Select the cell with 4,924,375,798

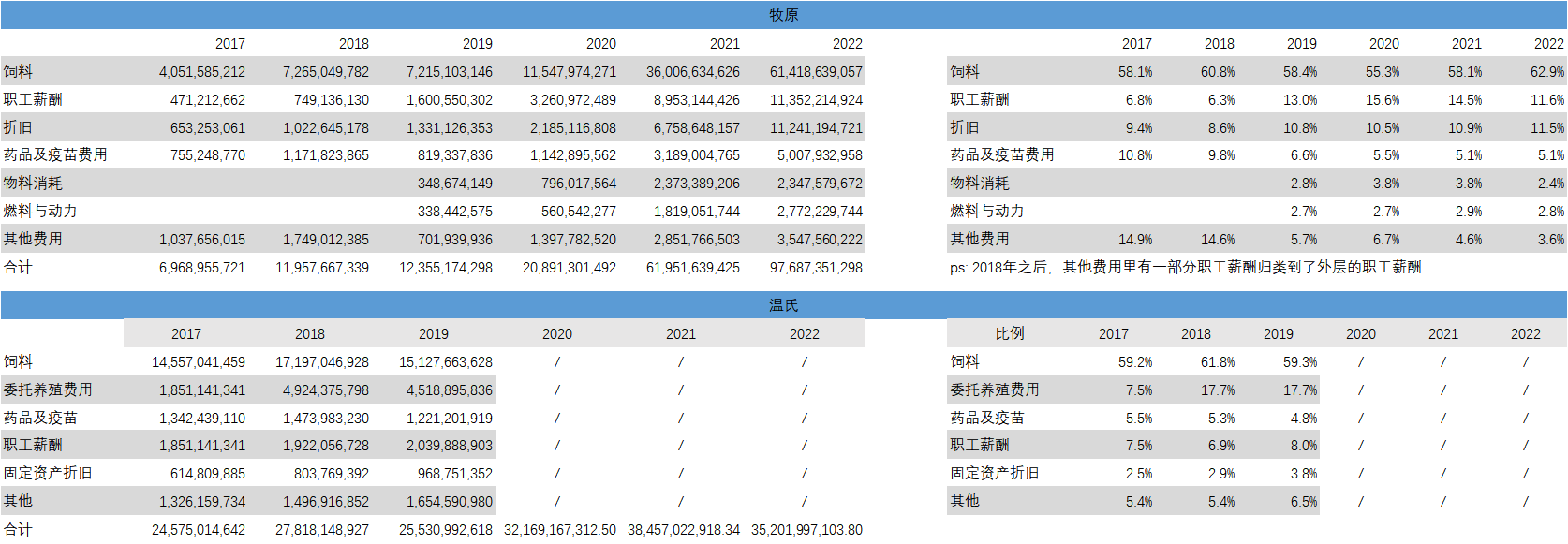pos(326,390)
